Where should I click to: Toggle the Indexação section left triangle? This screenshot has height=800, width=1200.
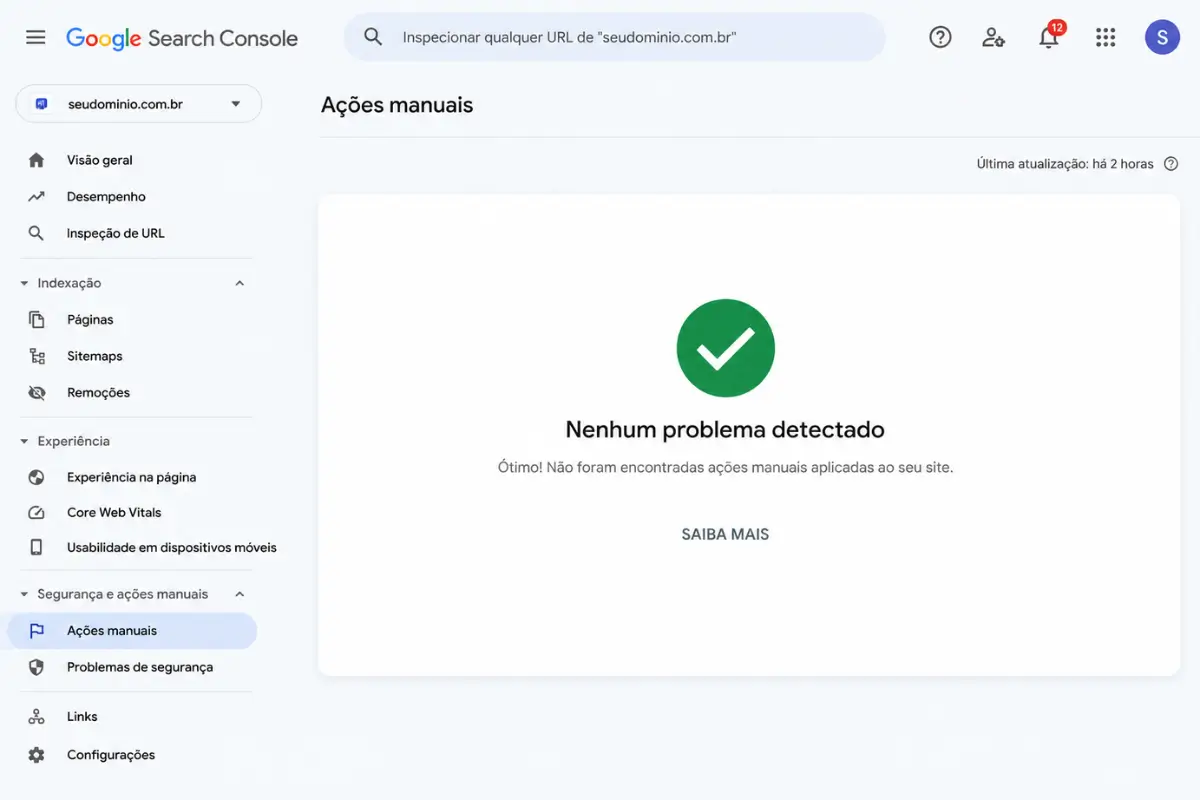(x=24, y=283)
